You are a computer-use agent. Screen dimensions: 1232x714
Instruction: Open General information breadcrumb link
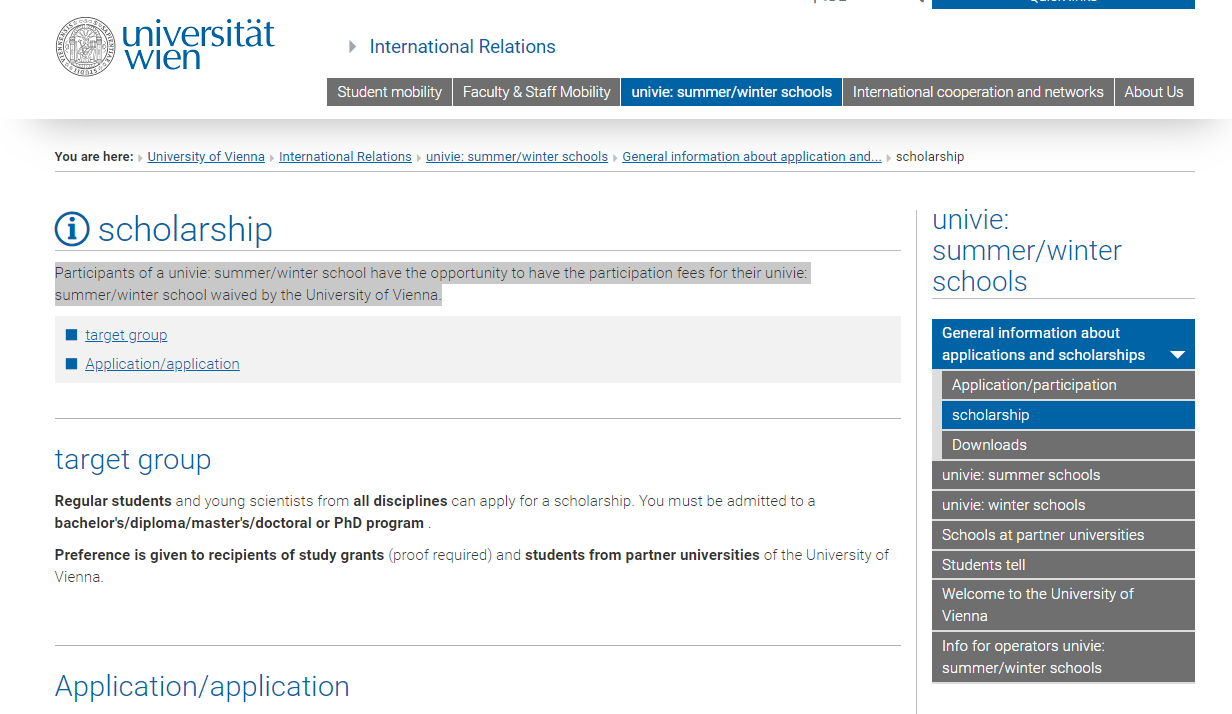[751, 157]
